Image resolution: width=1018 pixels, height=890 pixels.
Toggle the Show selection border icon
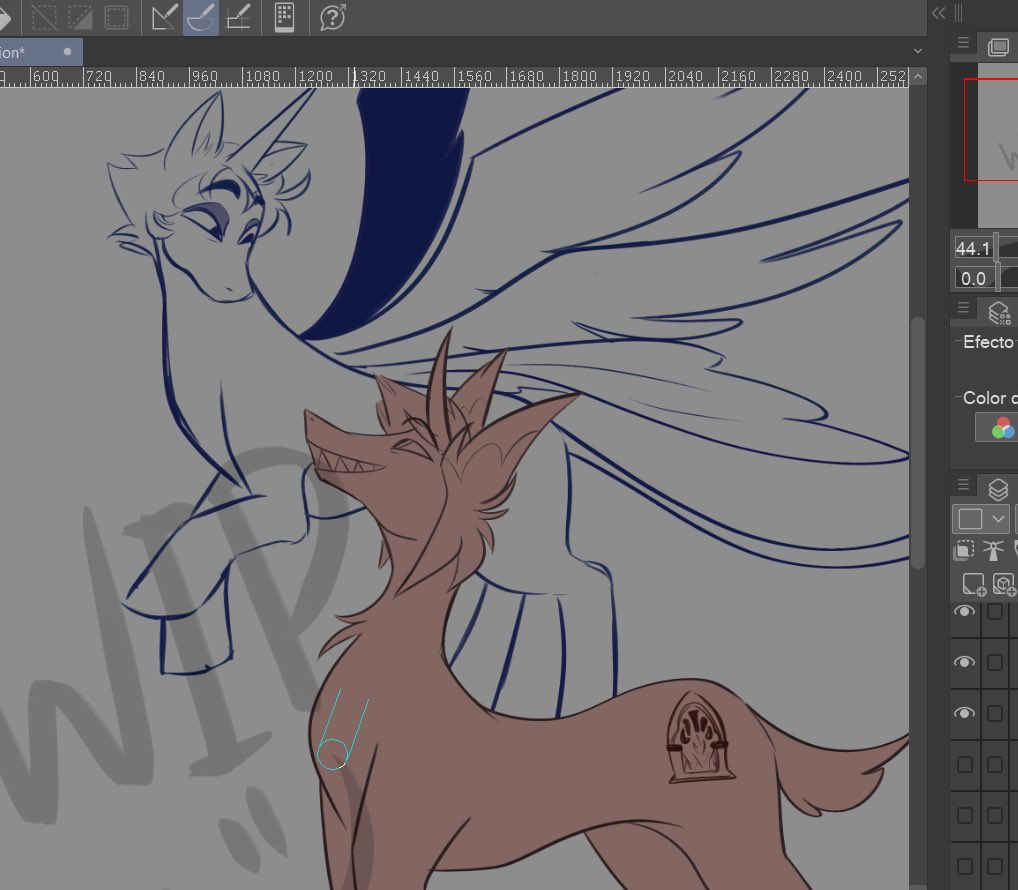click(117, 18)
